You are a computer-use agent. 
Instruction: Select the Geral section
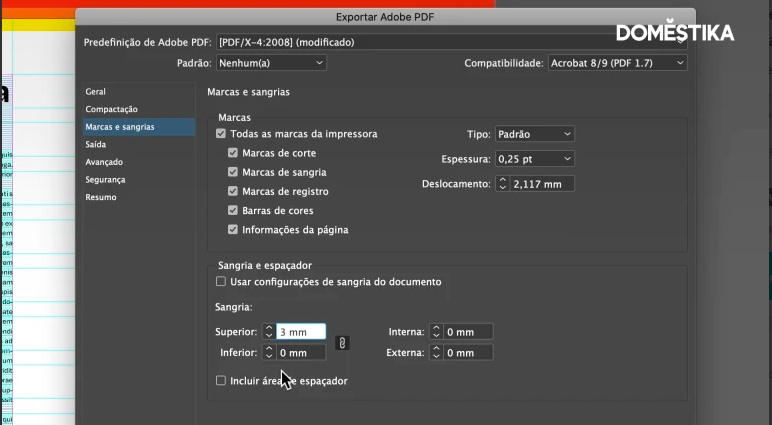click(x=139, y=92)
